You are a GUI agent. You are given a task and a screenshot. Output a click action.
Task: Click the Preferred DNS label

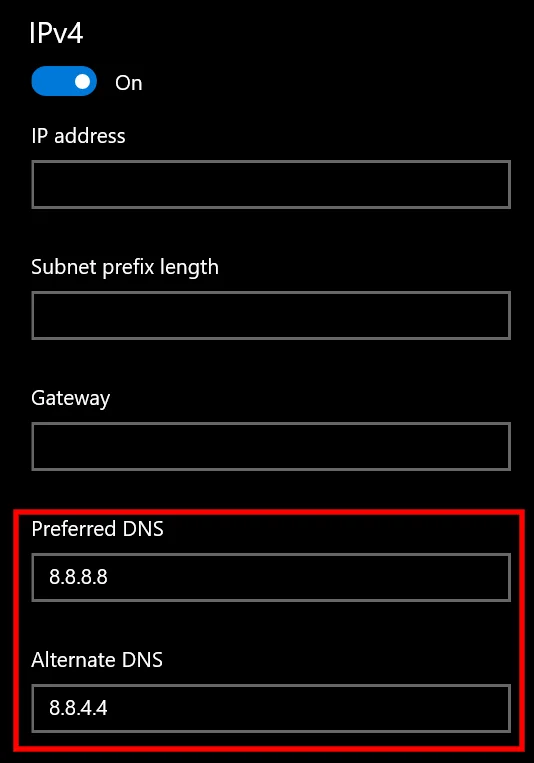click(97, 529)
